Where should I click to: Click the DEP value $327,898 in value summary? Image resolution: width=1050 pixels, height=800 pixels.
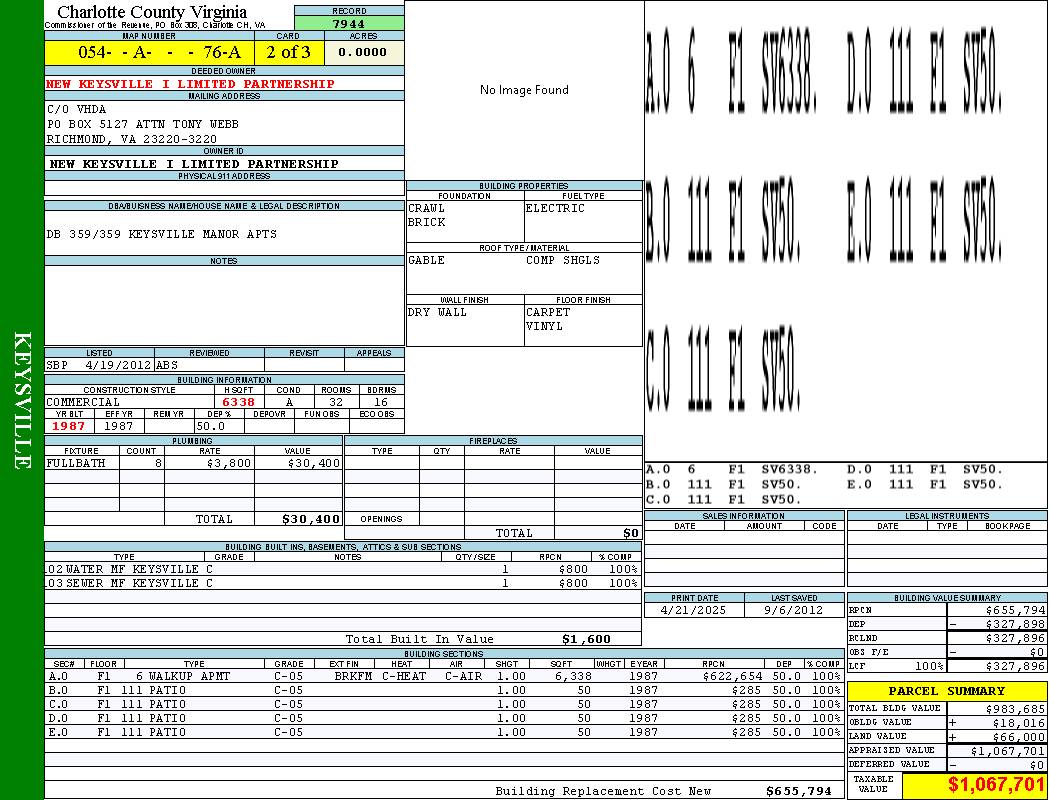[1015, 625]
